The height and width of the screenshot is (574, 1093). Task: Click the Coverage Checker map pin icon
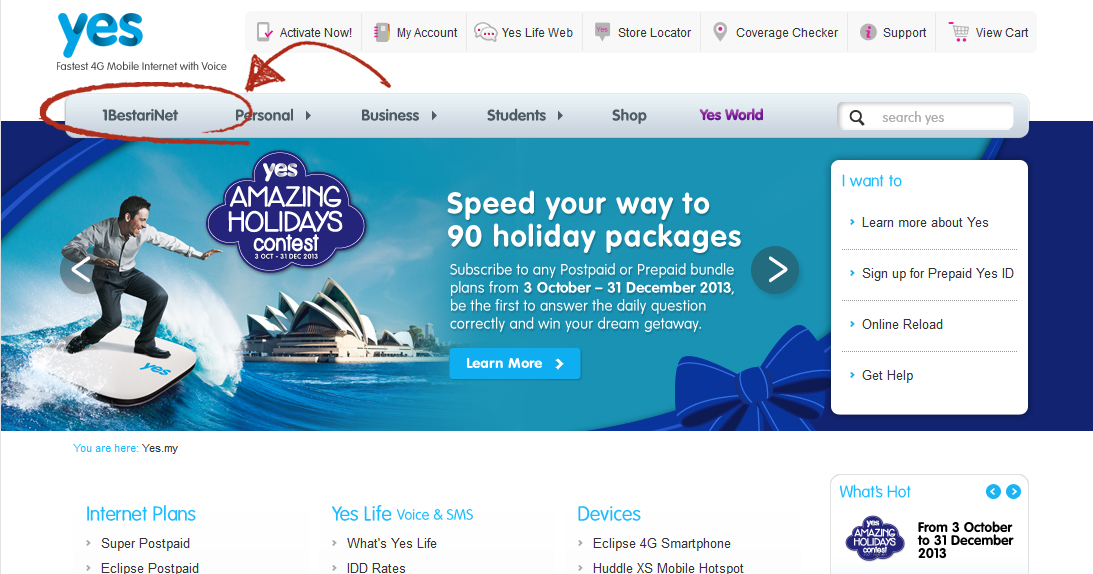720,31
